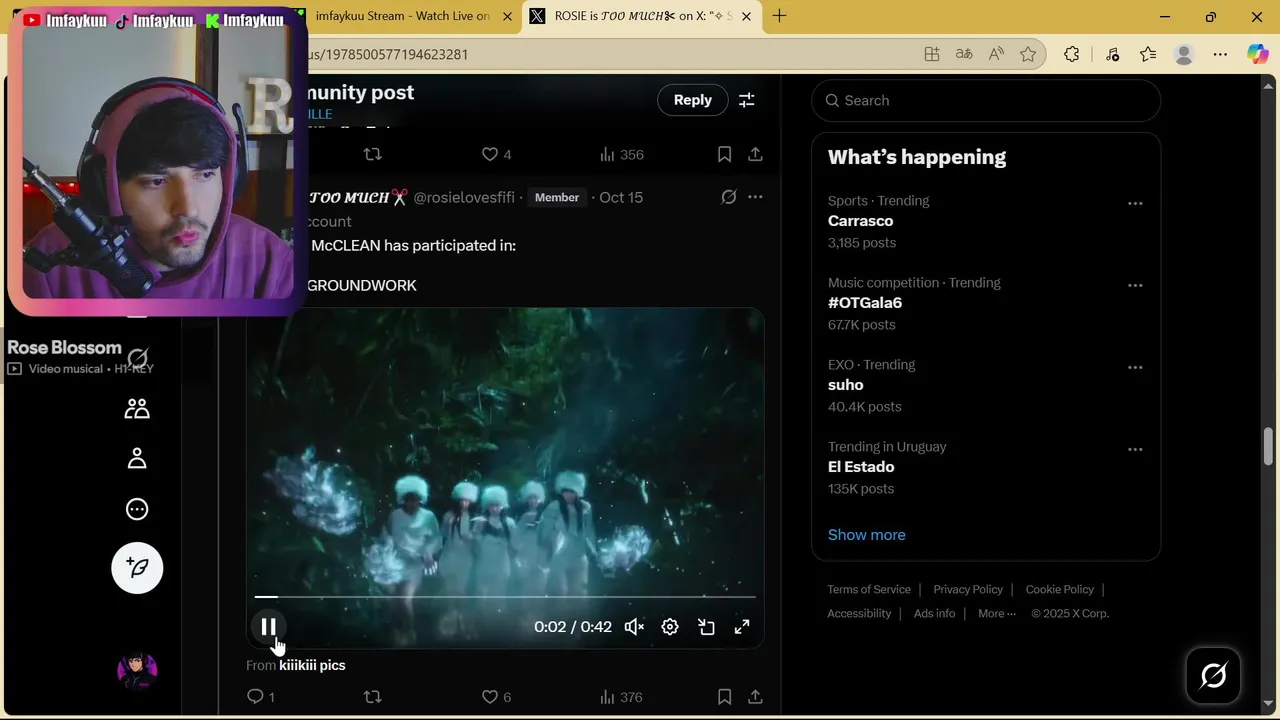Open More menu in left sidebar
This screenshot has width=1280, height=720.
pos(137,509)
